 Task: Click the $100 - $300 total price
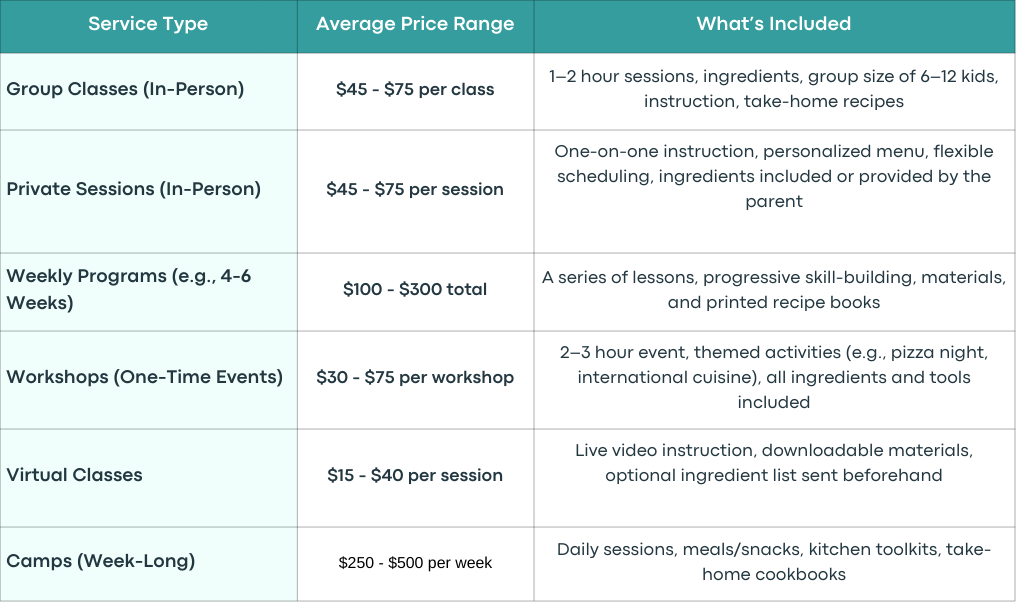click(415, 289)
